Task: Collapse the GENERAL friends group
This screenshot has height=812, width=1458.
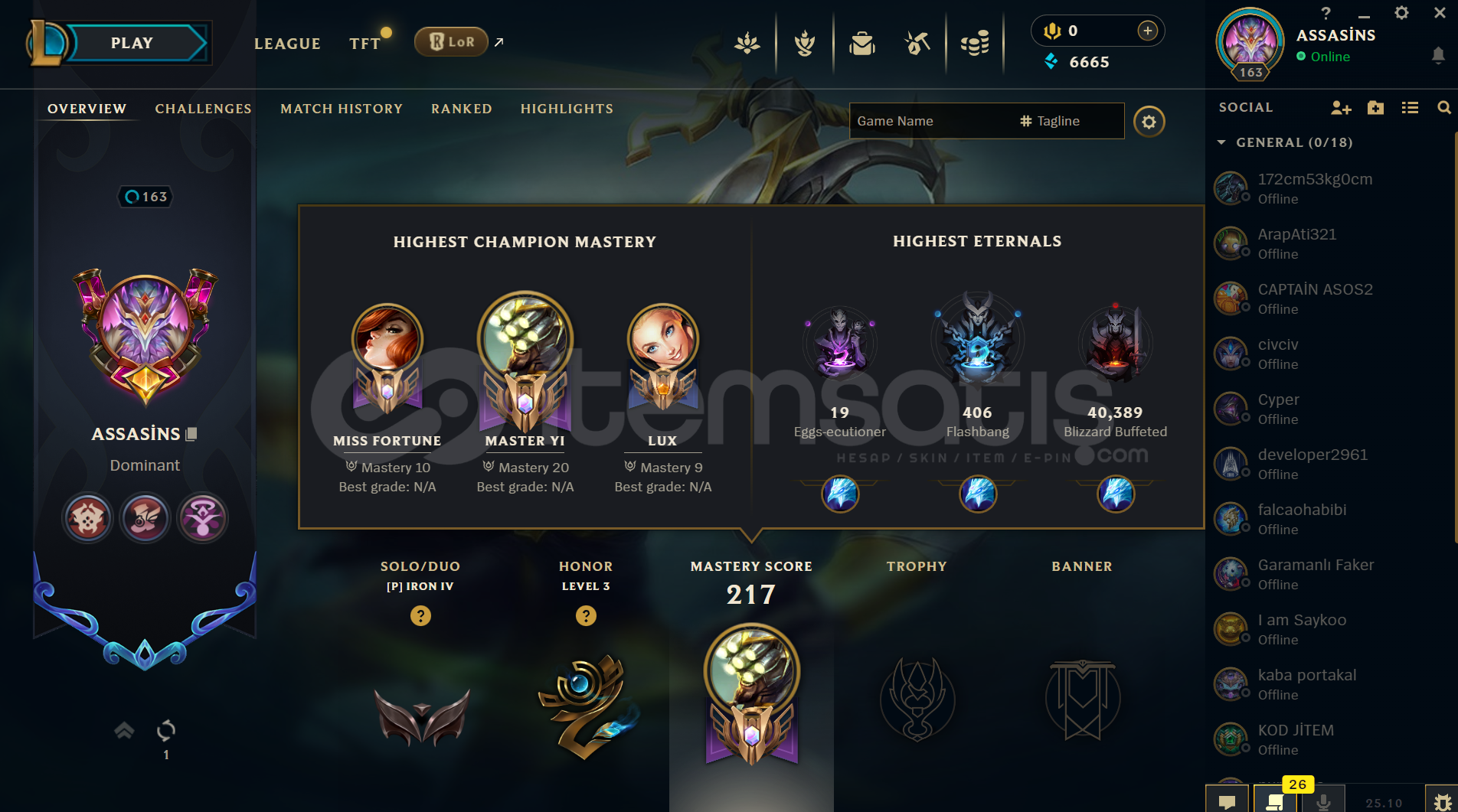Action: (1221, 142)
